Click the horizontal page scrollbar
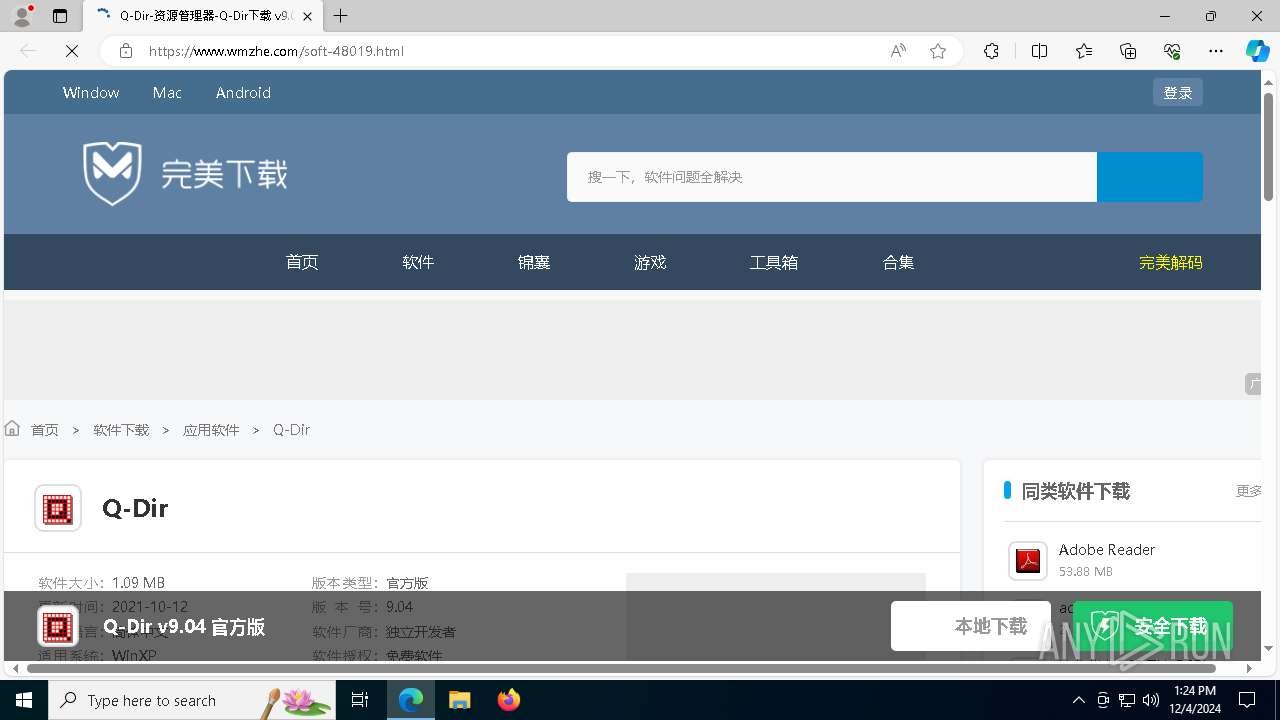1280x720 pixels. coord(621,668)
